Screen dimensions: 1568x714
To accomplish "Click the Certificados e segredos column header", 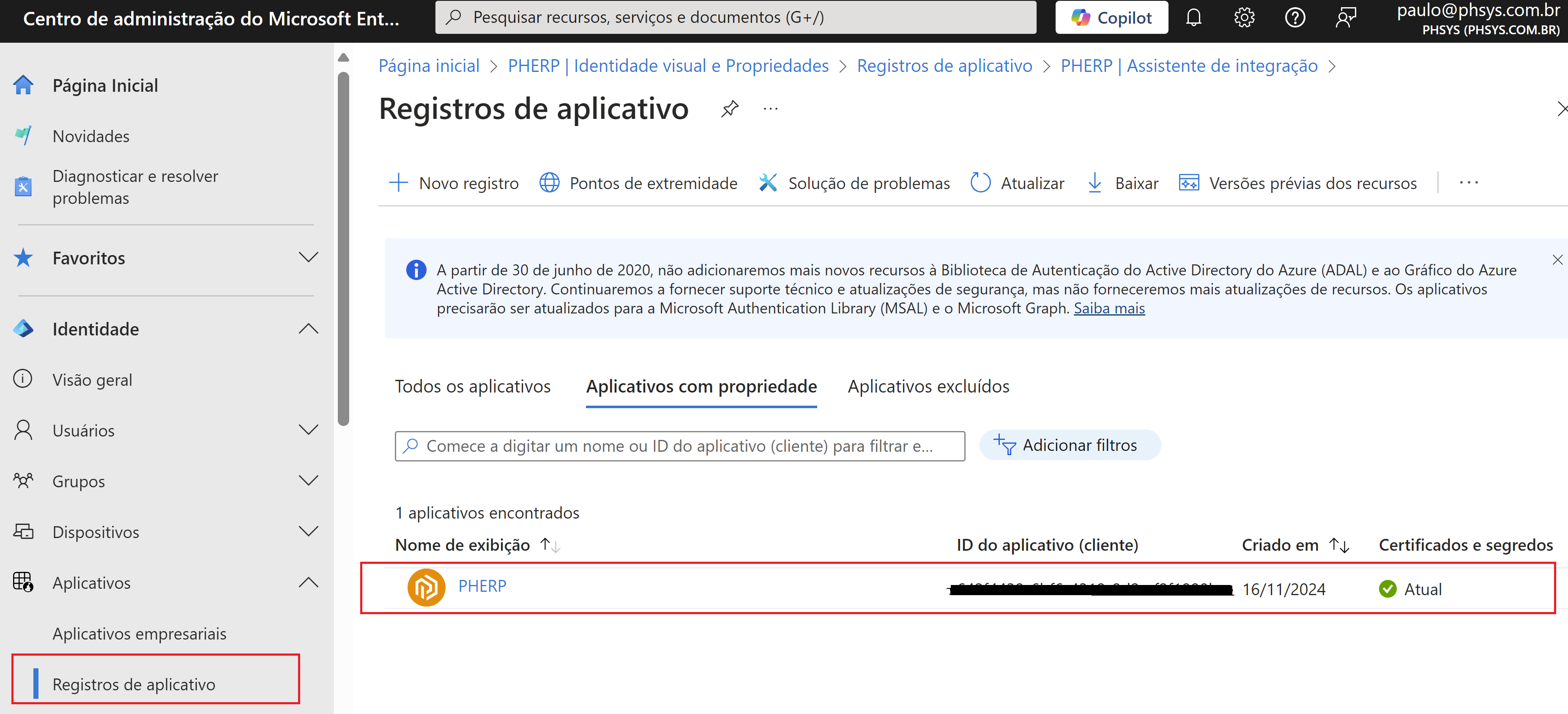I will [1466, 545].
